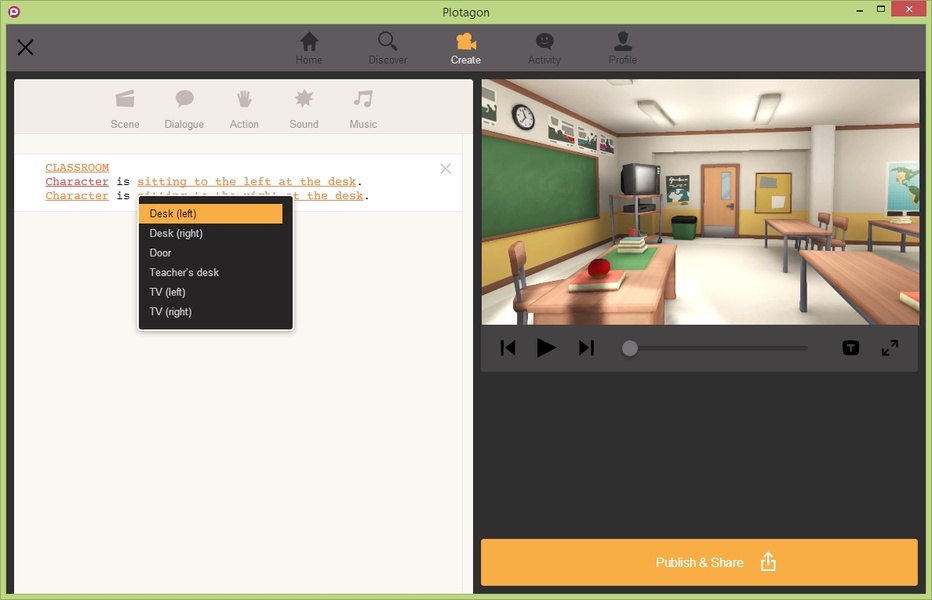Toggle subtitles on the video player

pyautogui.click(x=850, y=348)
